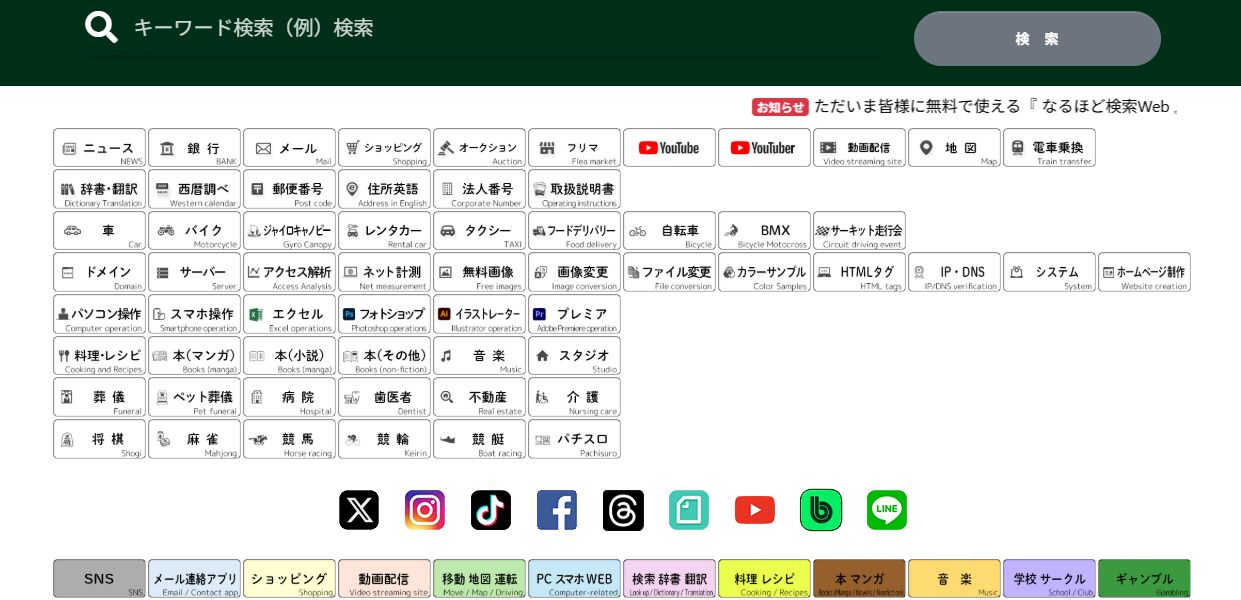Click the お知らせ notice badge

780,107
